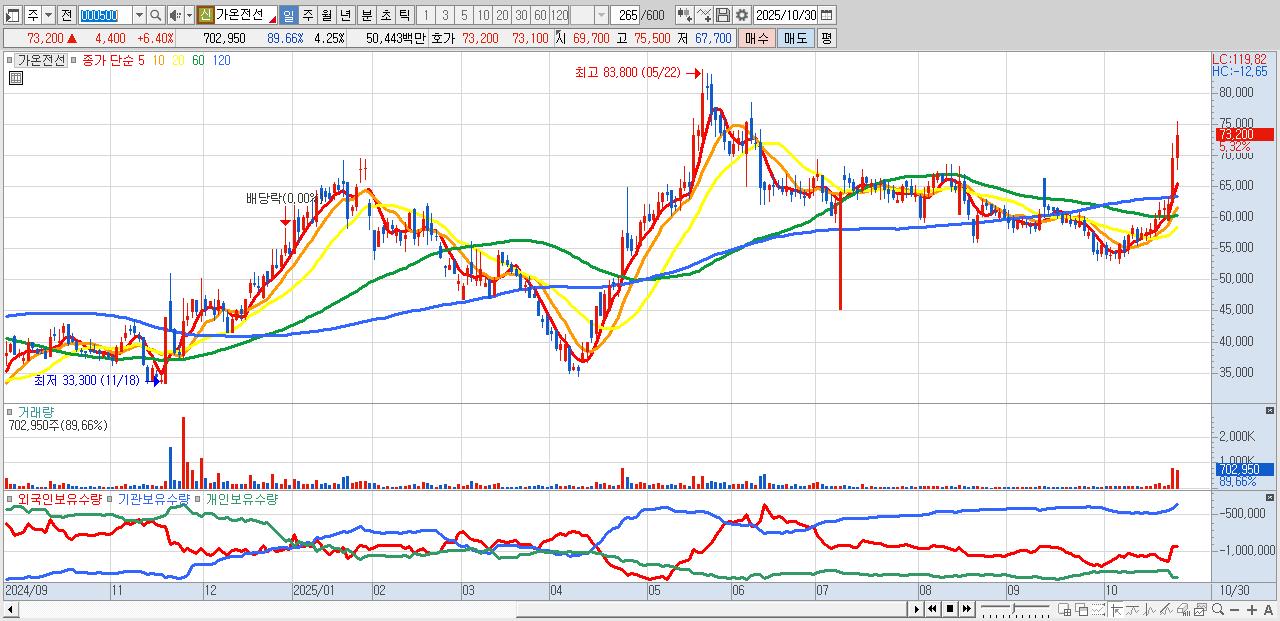Choose the 3 interval button
Screen dimensions: 1280x621
[x=445, y=15]
